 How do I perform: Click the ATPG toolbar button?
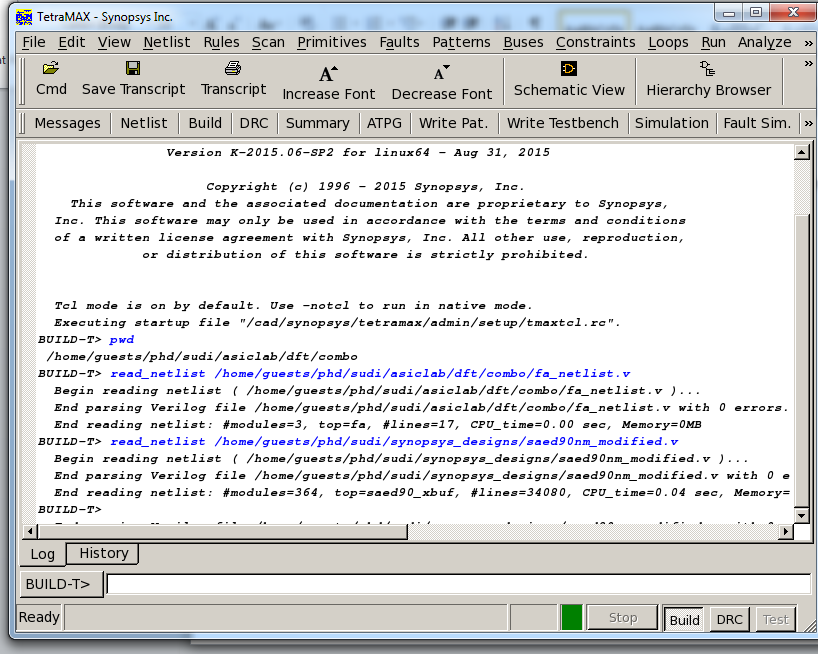coord(384,124)
